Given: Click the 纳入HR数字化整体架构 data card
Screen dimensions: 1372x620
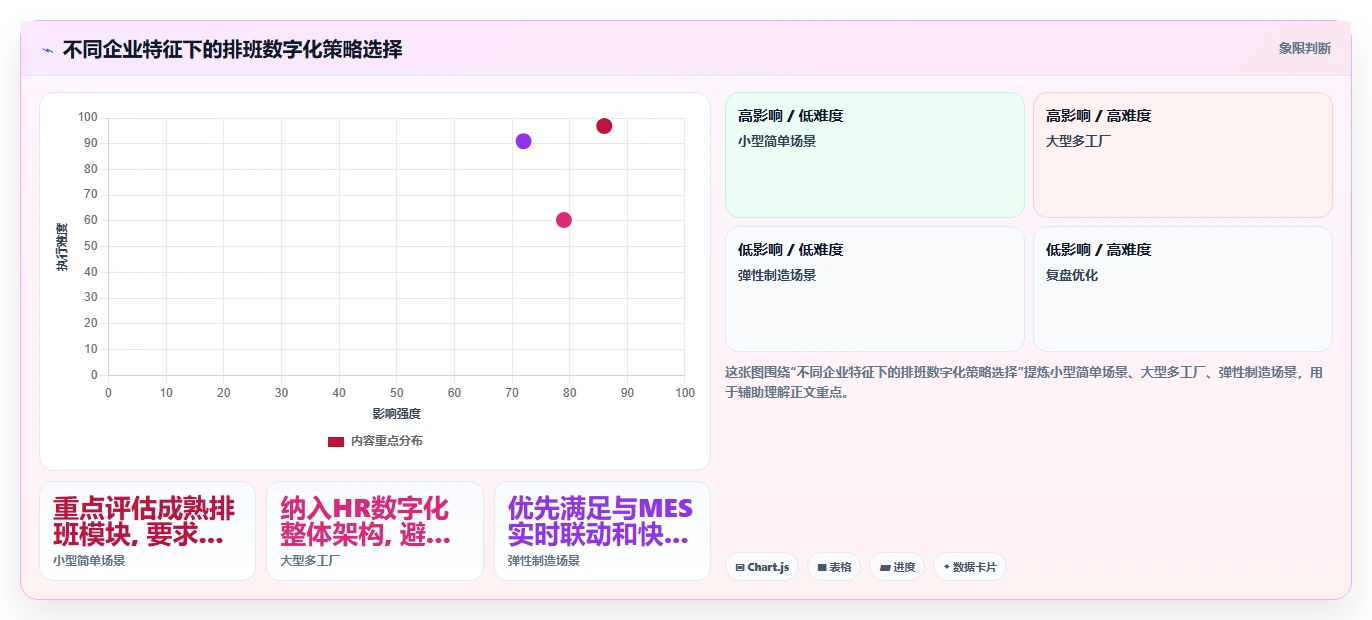Looking at the screenshot, I should [375, 531].
